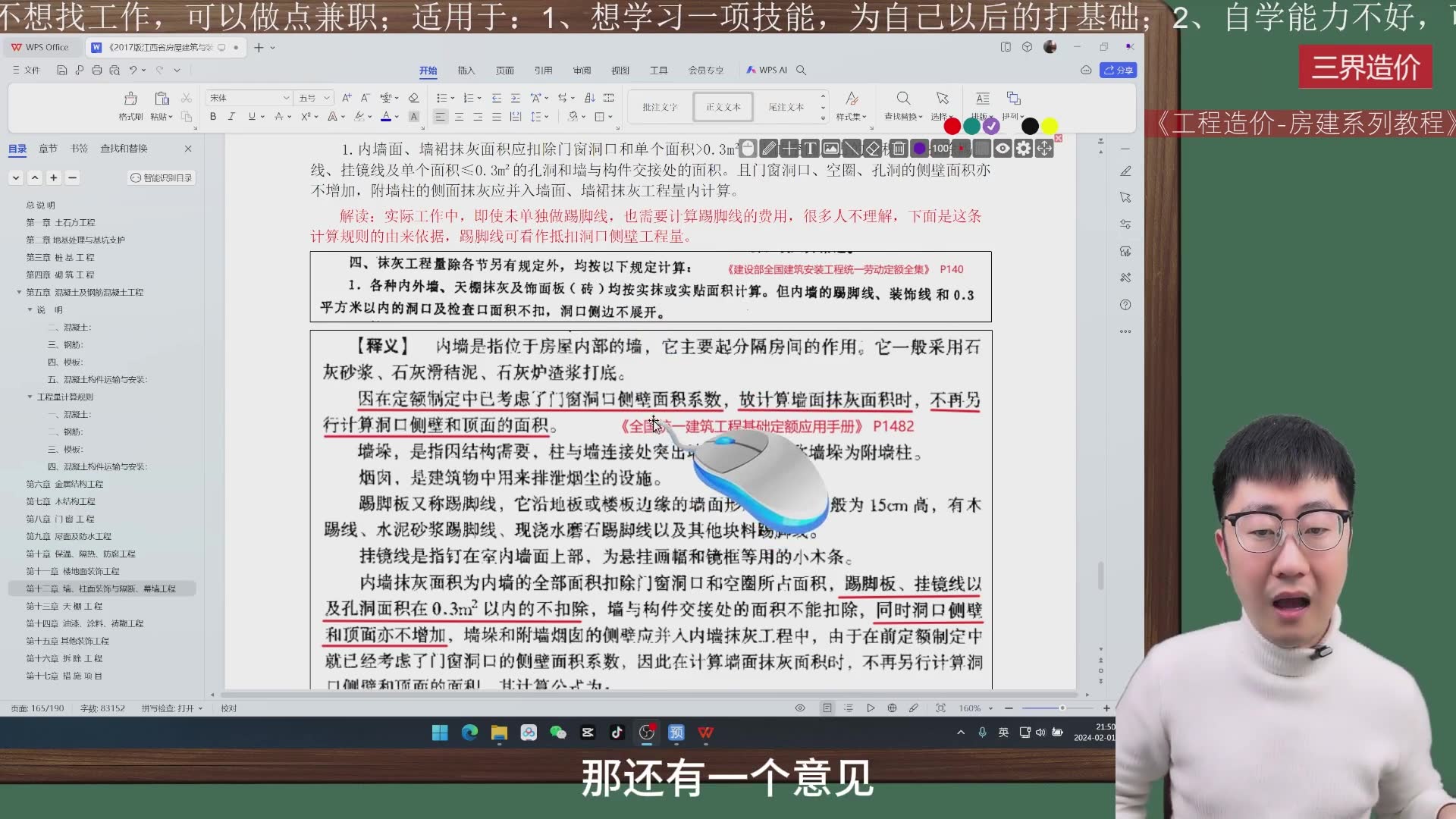
Task: Select the mouse pointer mode in annotation bar
Action: point(748,149)
